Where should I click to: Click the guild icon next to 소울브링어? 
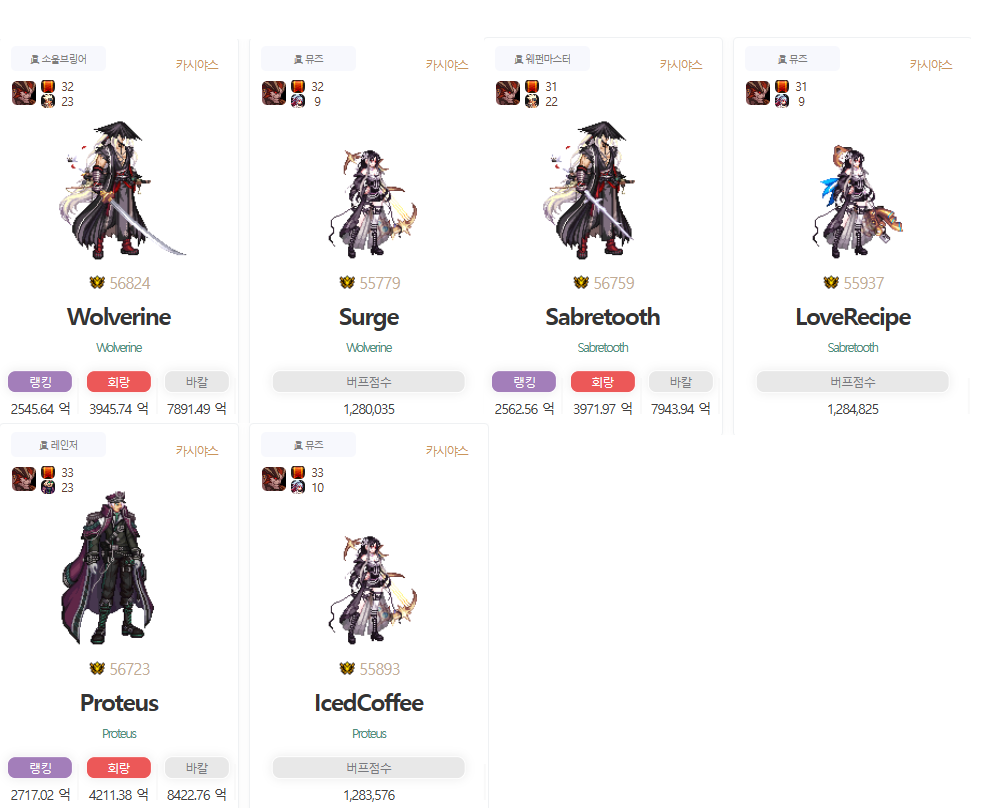(35, 60)
